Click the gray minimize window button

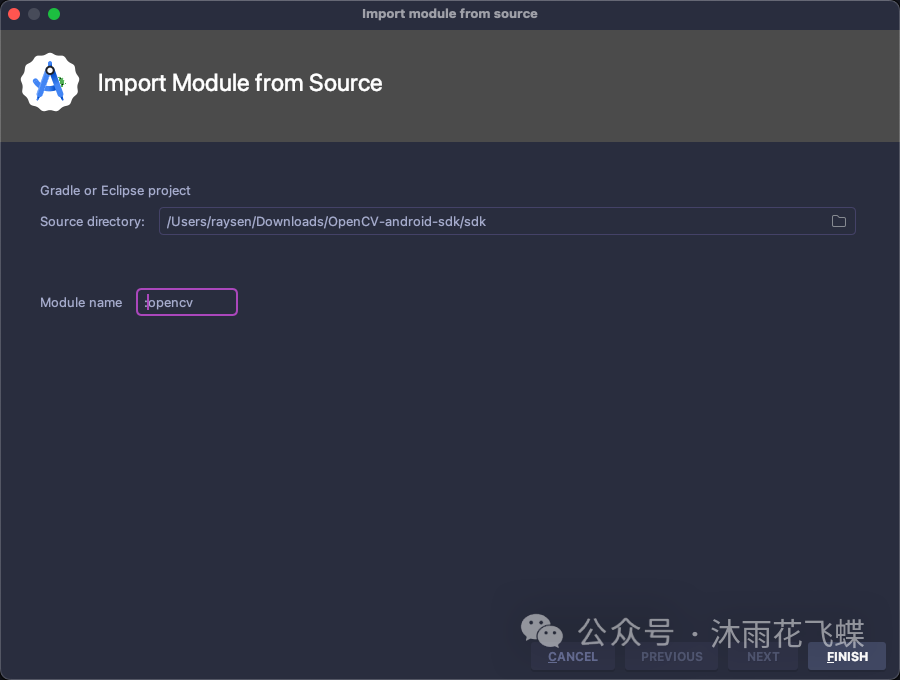[x=34, y=14]
